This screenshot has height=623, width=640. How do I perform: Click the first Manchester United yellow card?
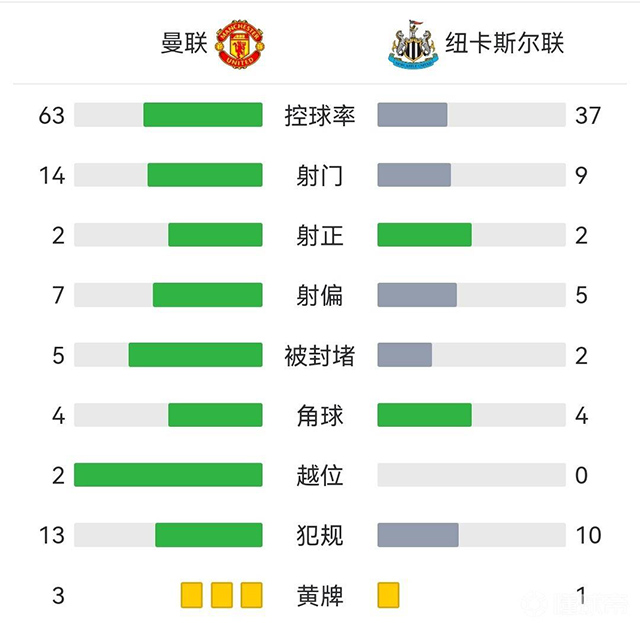[191, 595]
